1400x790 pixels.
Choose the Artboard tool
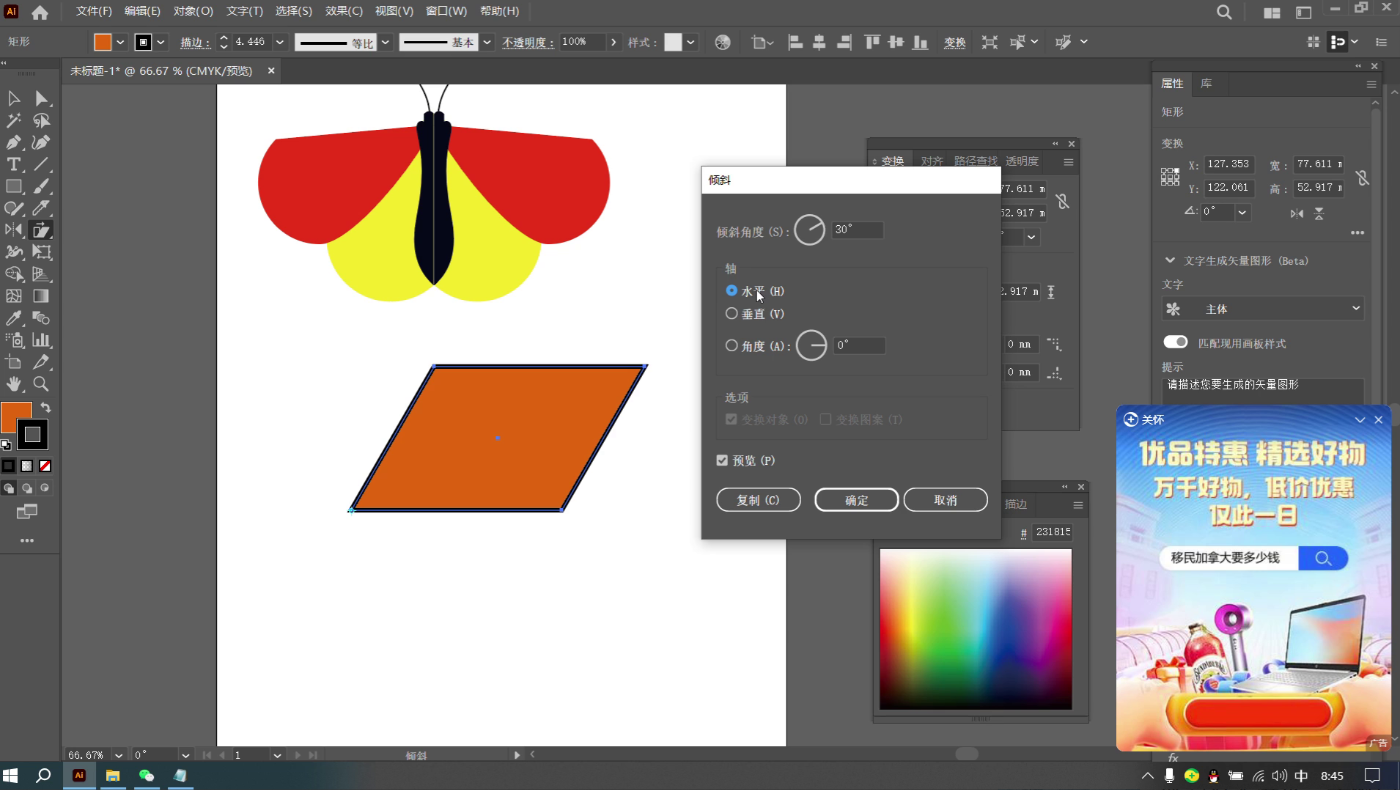(x=14, y=362)
